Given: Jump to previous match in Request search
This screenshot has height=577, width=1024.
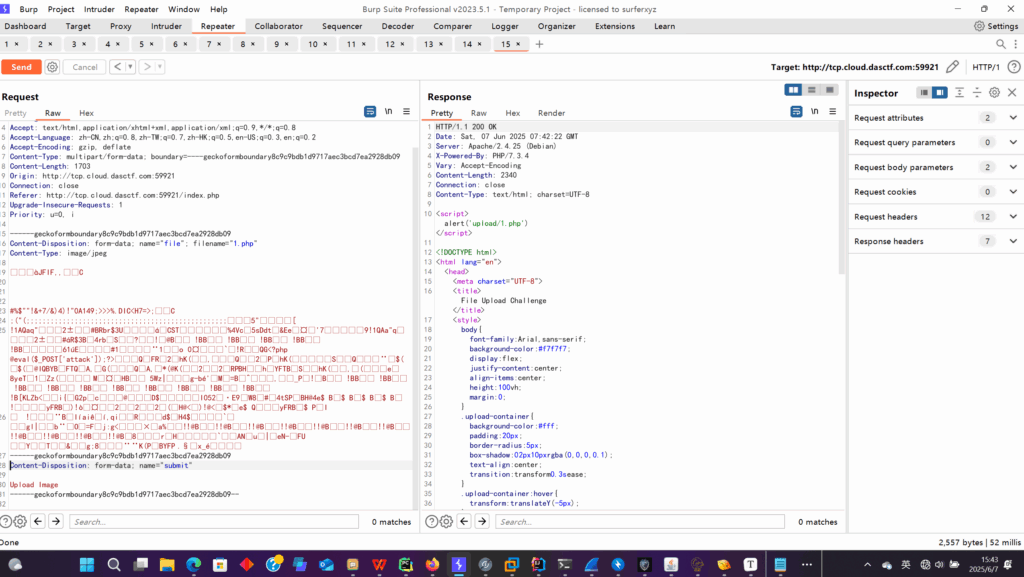Looking at the screenshot, I should pyautogui.click(x=38, y=522).
